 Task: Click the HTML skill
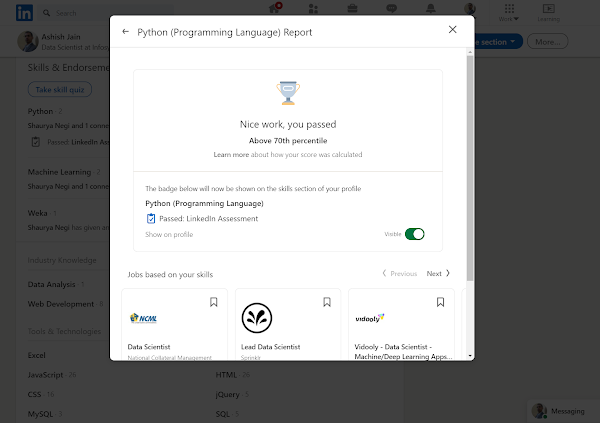[x=226, y=375]
